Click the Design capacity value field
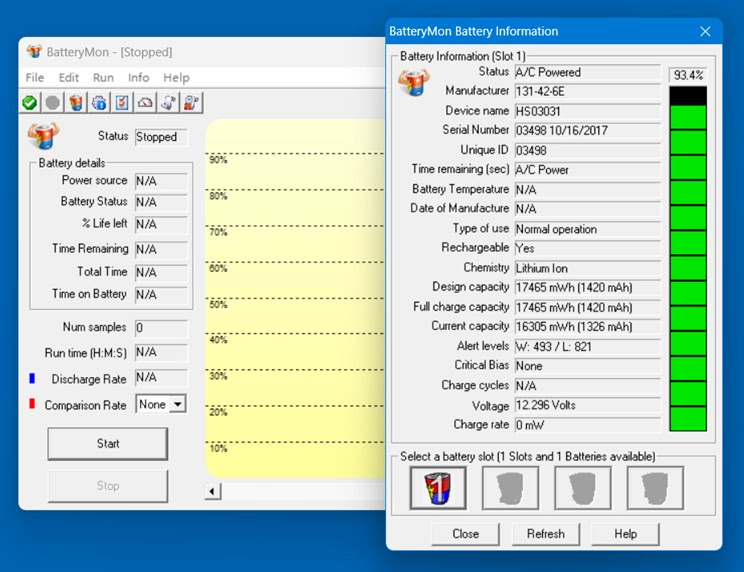The image size is (744, 572). click(587, 287)
